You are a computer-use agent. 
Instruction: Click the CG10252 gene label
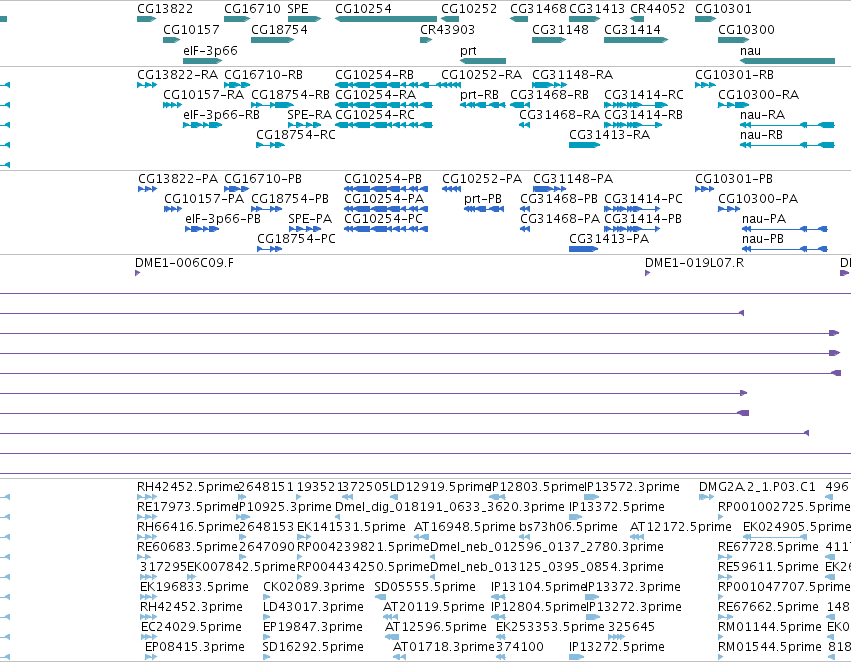469,9
